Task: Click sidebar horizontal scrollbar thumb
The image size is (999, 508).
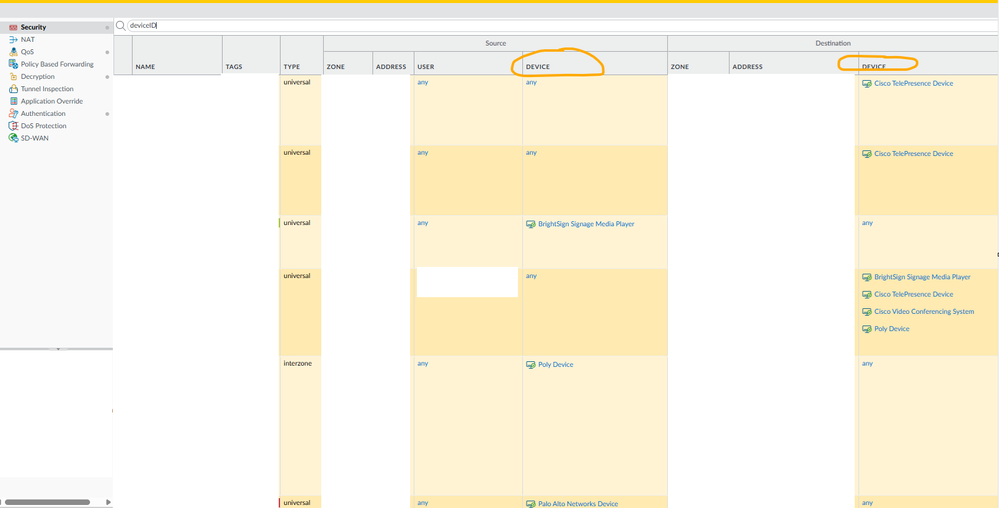Action: [x=47, y=502]
